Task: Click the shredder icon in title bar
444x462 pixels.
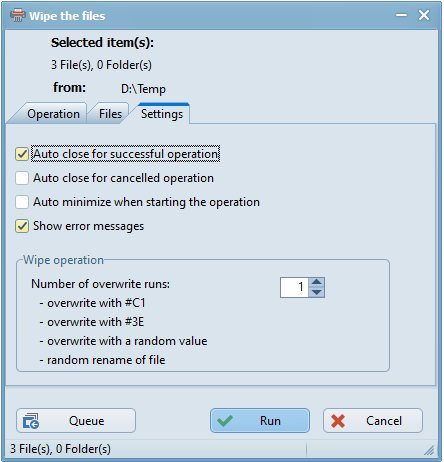Action: tap(18, 15)
